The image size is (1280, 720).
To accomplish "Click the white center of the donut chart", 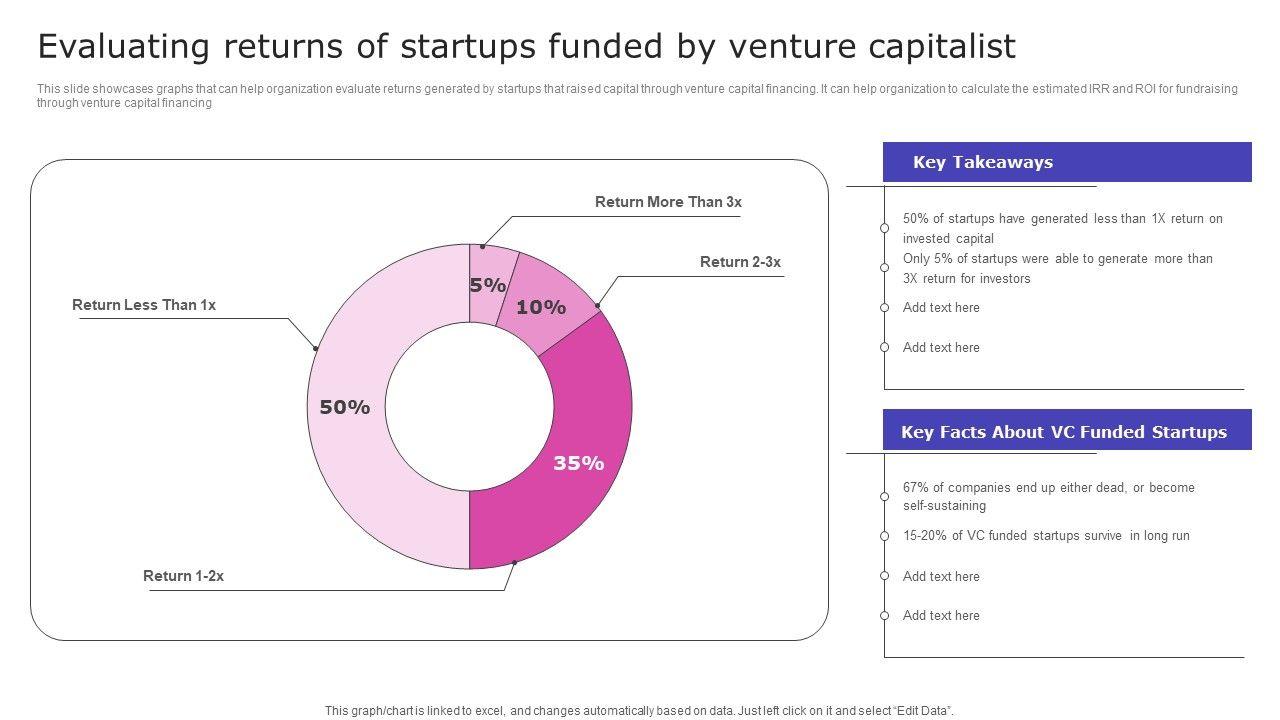I will (x=470, y=407).
